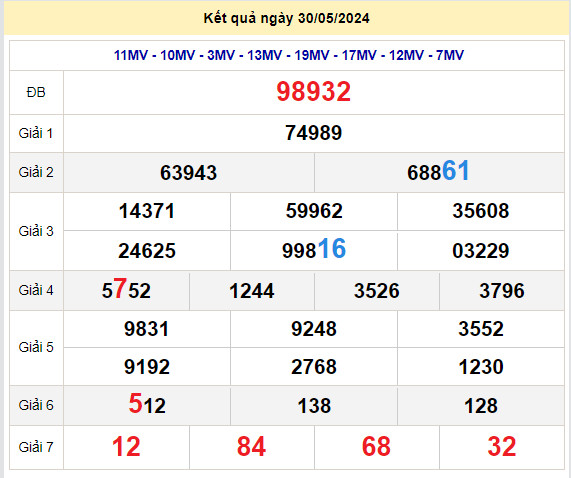
Task: Select the Giải 3 number 03229
Action: pos(480,251)
